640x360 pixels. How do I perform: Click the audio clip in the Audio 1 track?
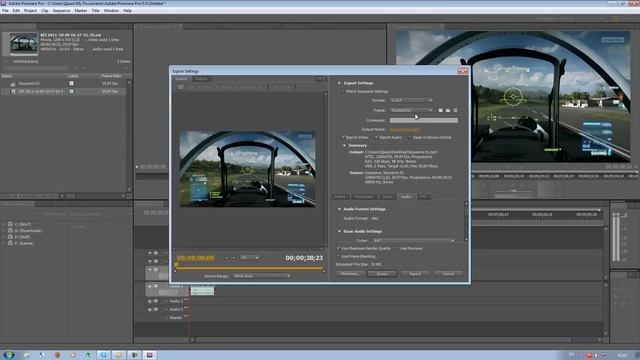[x=202, y=291]
